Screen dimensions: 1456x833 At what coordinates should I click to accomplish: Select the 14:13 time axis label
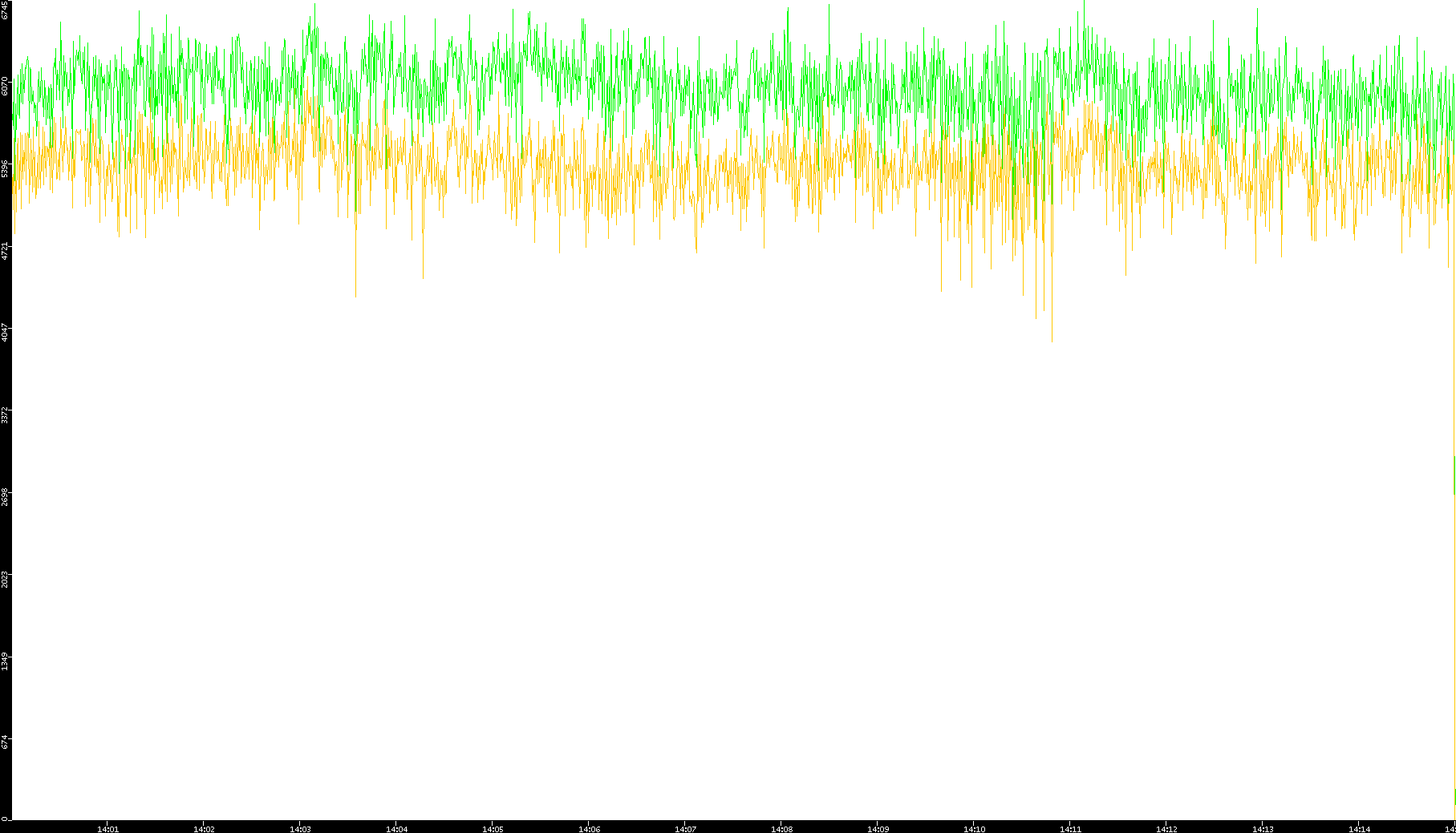click(x=1263, y=829)
